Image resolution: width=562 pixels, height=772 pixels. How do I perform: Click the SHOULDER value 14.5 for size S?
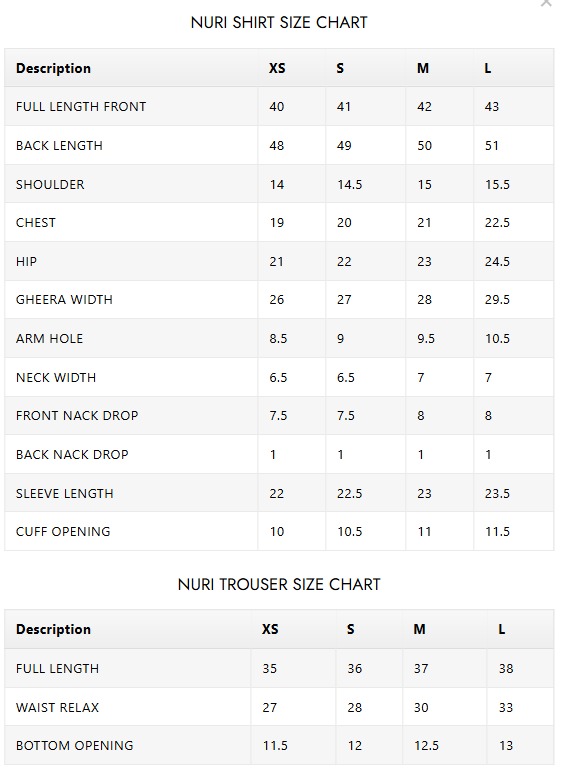350,185
